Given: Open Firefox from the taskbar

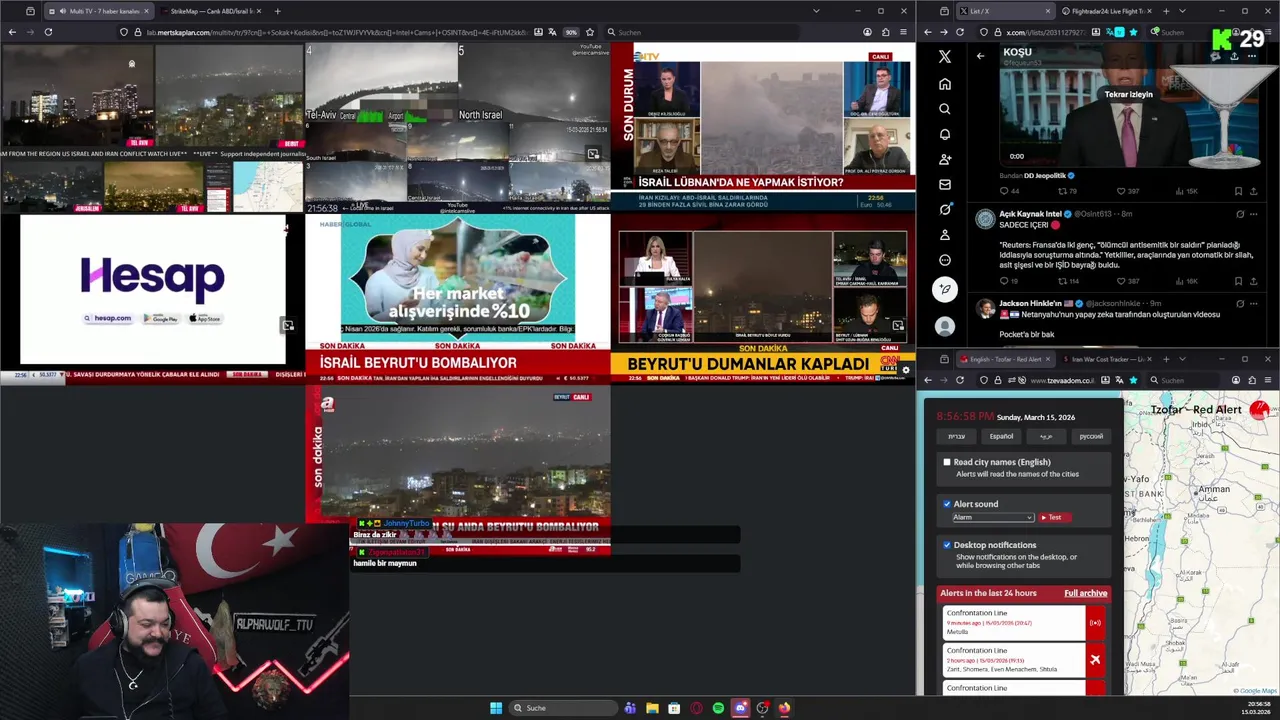Looking at the screenshot, I should [784, 708].
